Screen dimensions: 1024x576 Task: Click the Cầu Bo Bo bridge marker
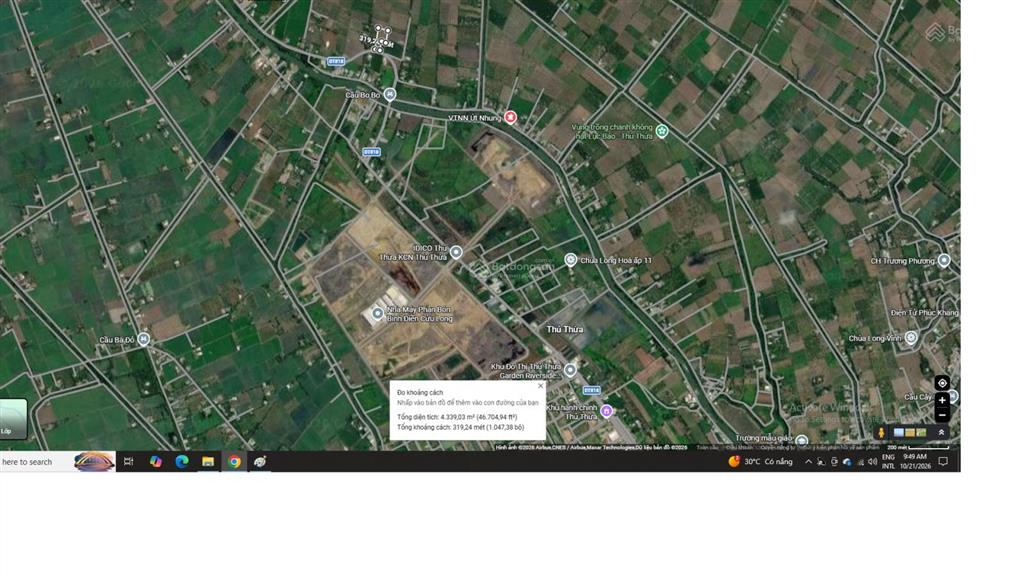pyautogui.click(x=390, y=95)
